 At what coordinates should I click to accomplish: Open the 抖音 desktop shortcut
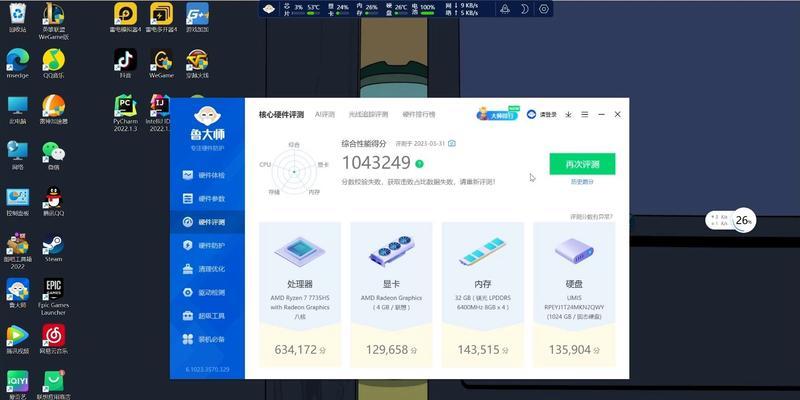pos(125,64)
